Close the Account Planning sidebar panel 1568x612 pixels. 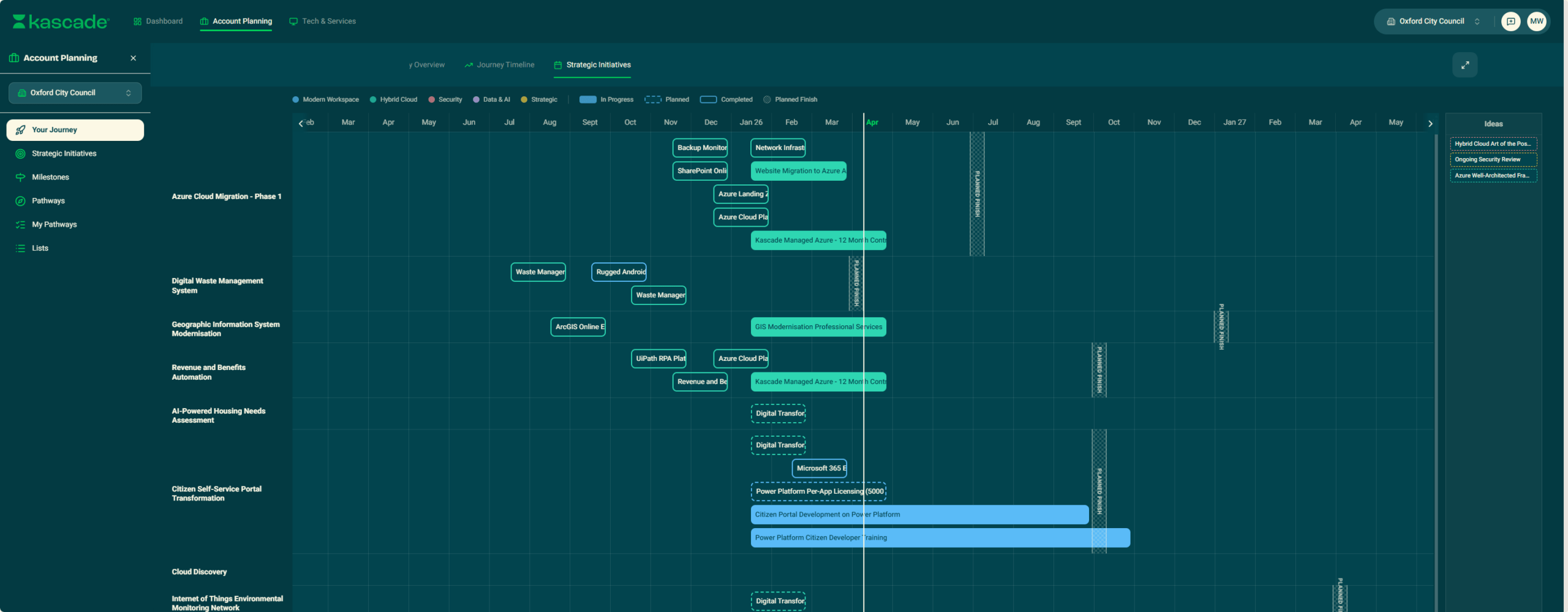click(x=133, y=58)
